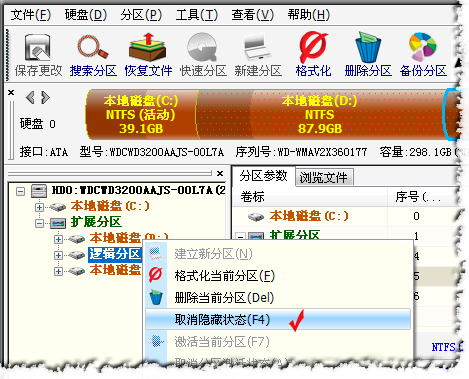Go to the next disk with the right arrow
This screenshot has height=379, width=469.
click(45, 98)
